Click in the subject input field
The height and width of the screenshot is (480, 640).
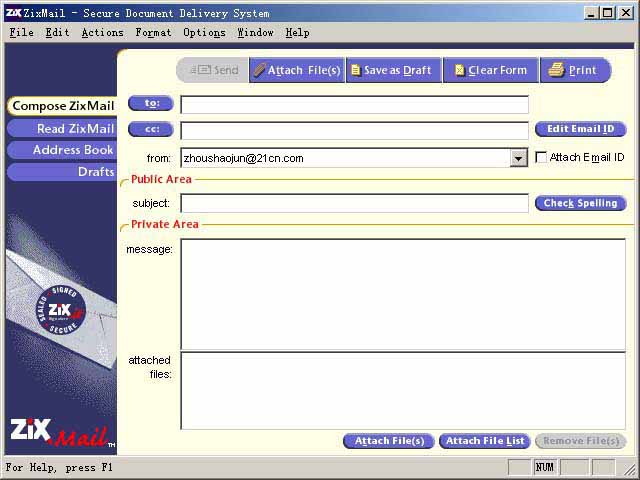click(x=354, y=203)
